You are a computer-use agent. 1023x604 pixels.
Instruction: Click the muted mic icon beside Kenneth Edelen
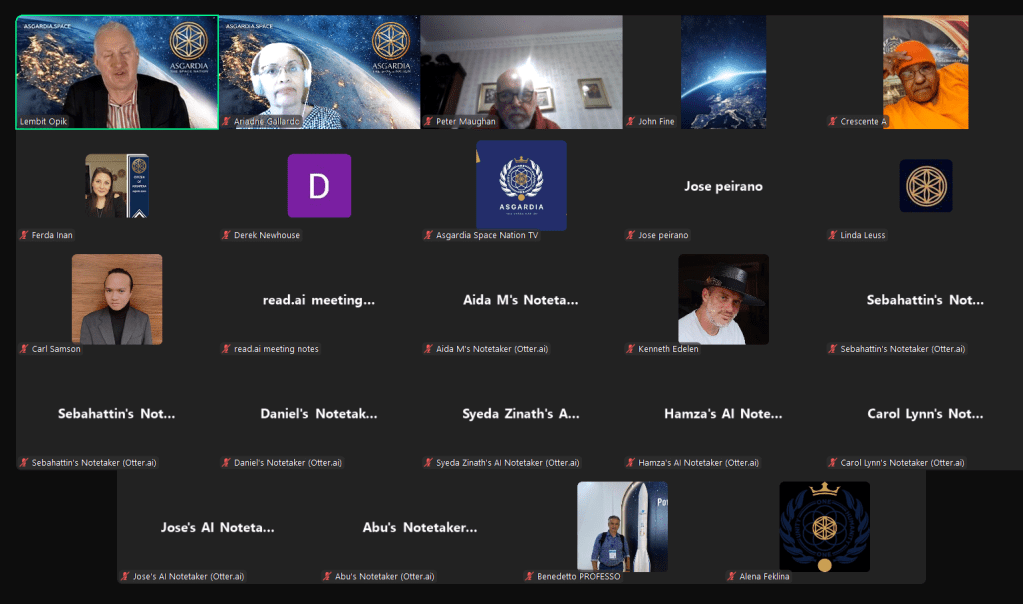(631, 349)
